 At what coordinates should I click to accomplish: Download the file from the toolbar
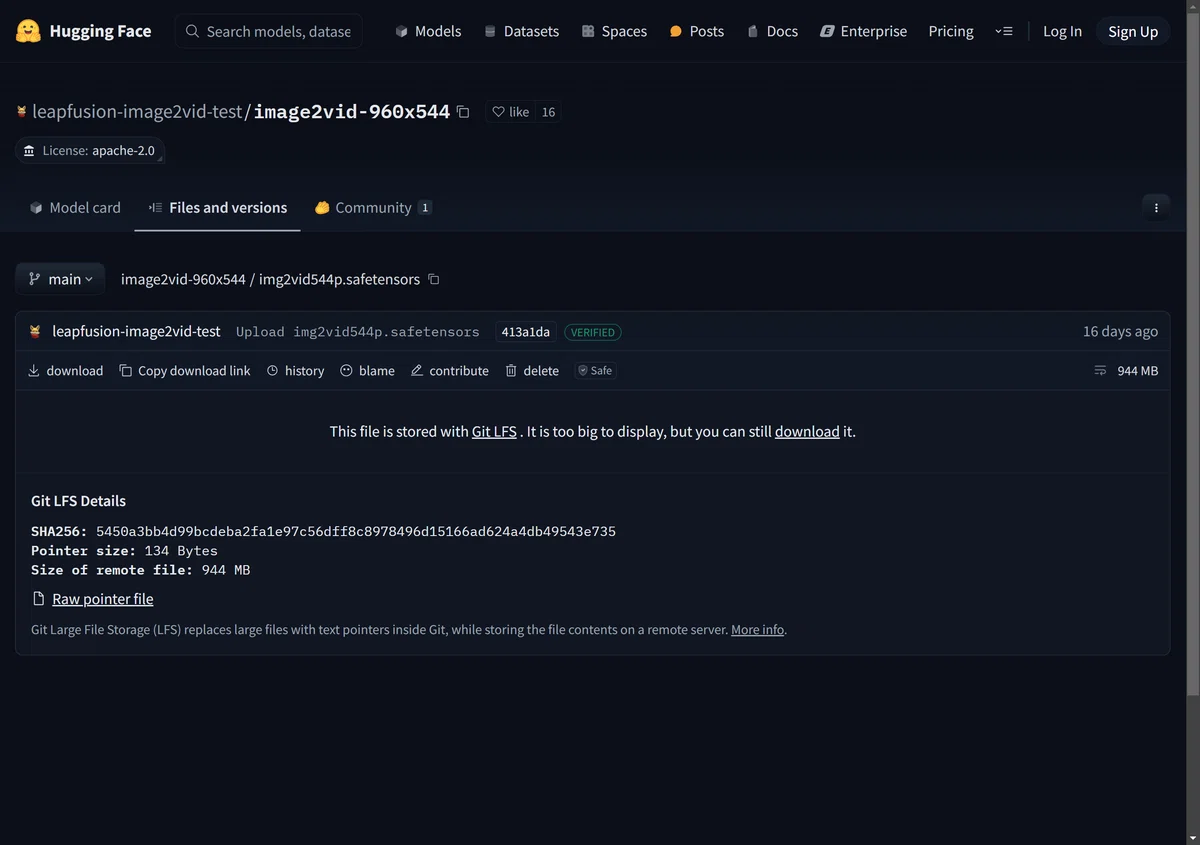tap(65, 370)
